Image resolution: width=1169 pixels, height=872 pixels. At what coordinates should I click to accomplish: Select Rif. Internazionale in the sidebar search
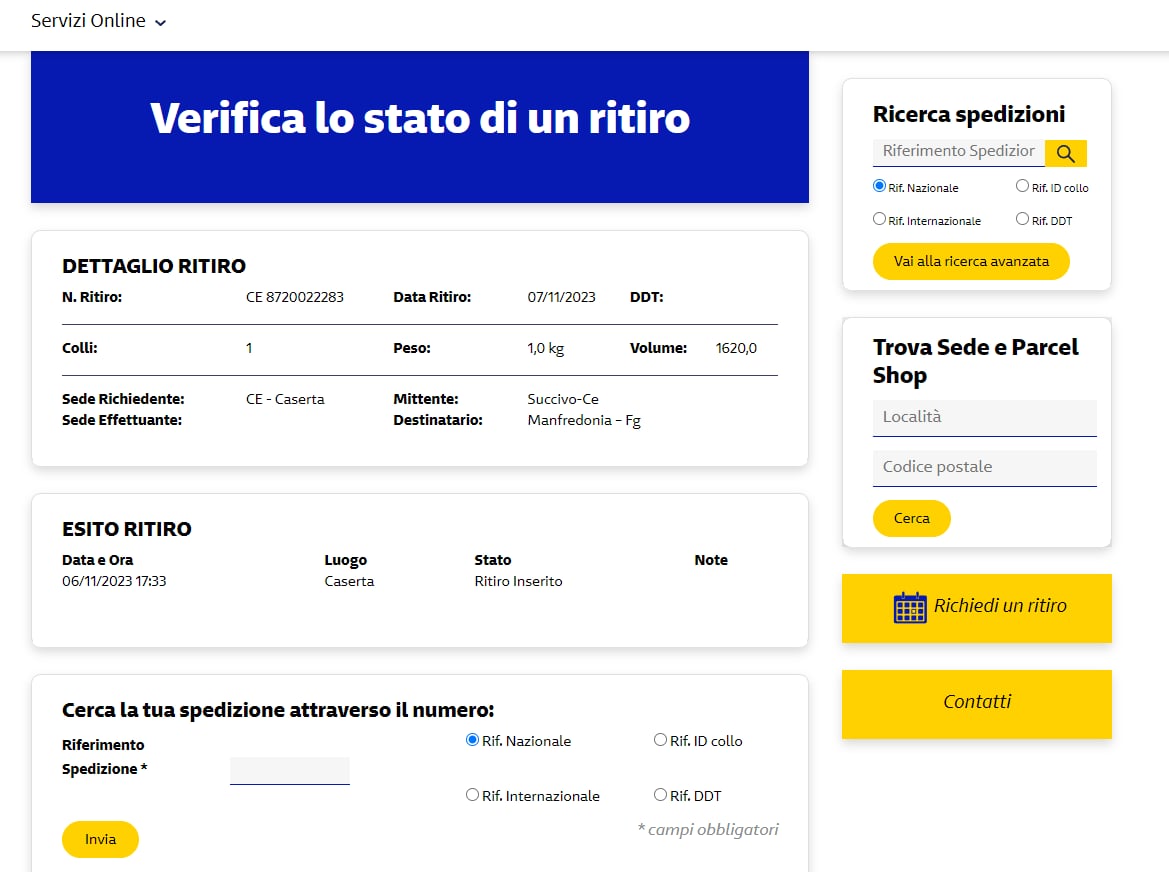[879, 218]
